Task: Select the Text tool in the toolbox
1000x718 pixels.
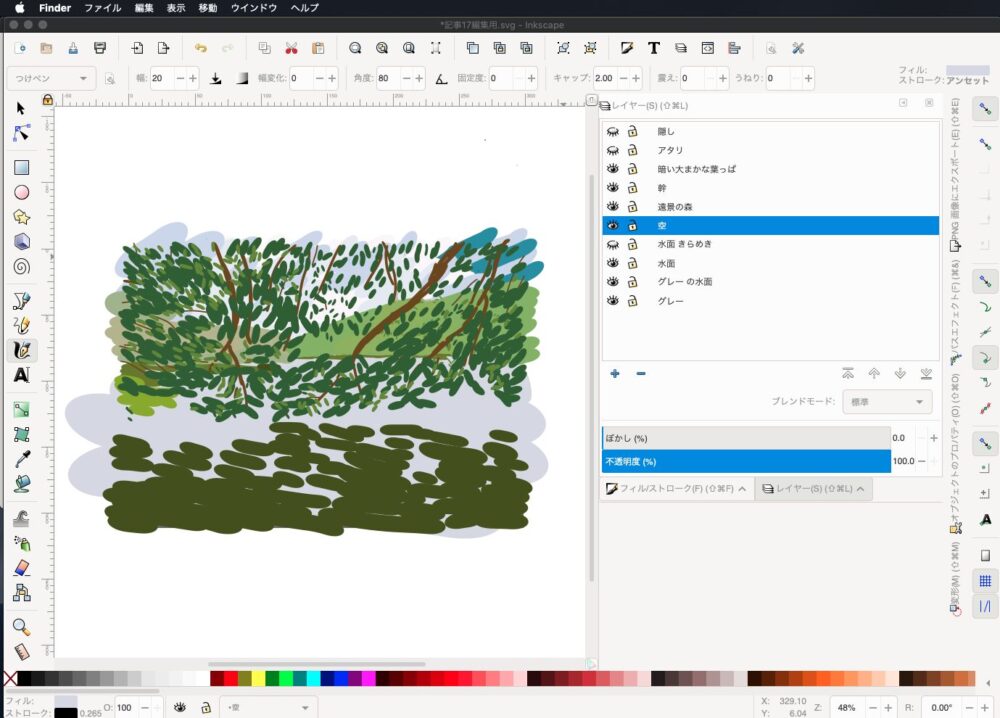Action: 21,375
